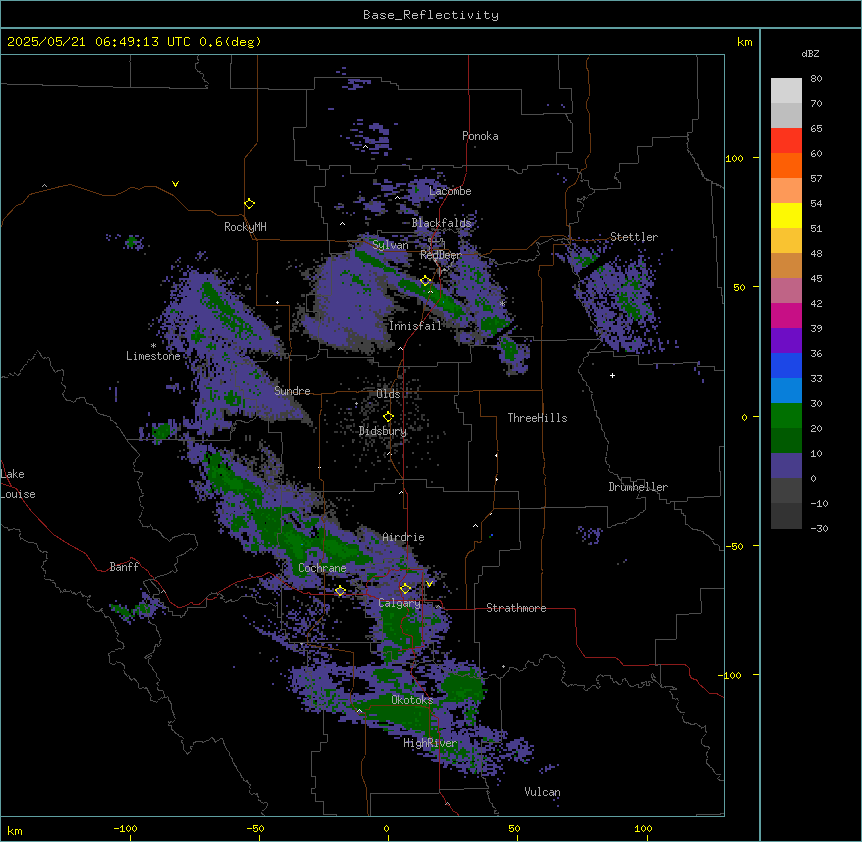862x842 pixels.
Task: Click the asterisk marker above Limestone label
Action: click(x=153, y=346)
